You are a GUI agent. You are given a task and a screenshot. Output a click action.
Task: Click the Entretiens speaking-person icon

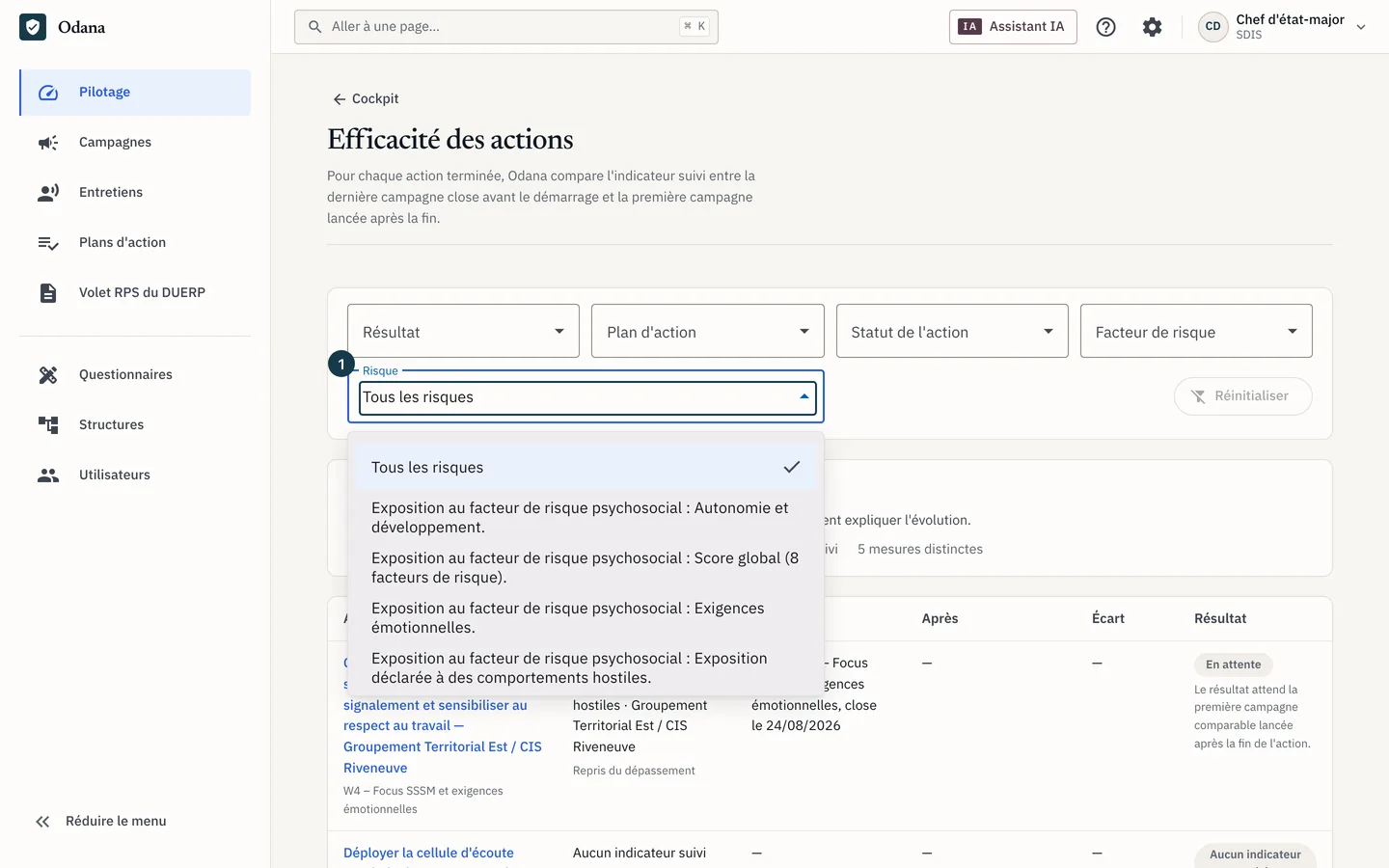point(48,193)
